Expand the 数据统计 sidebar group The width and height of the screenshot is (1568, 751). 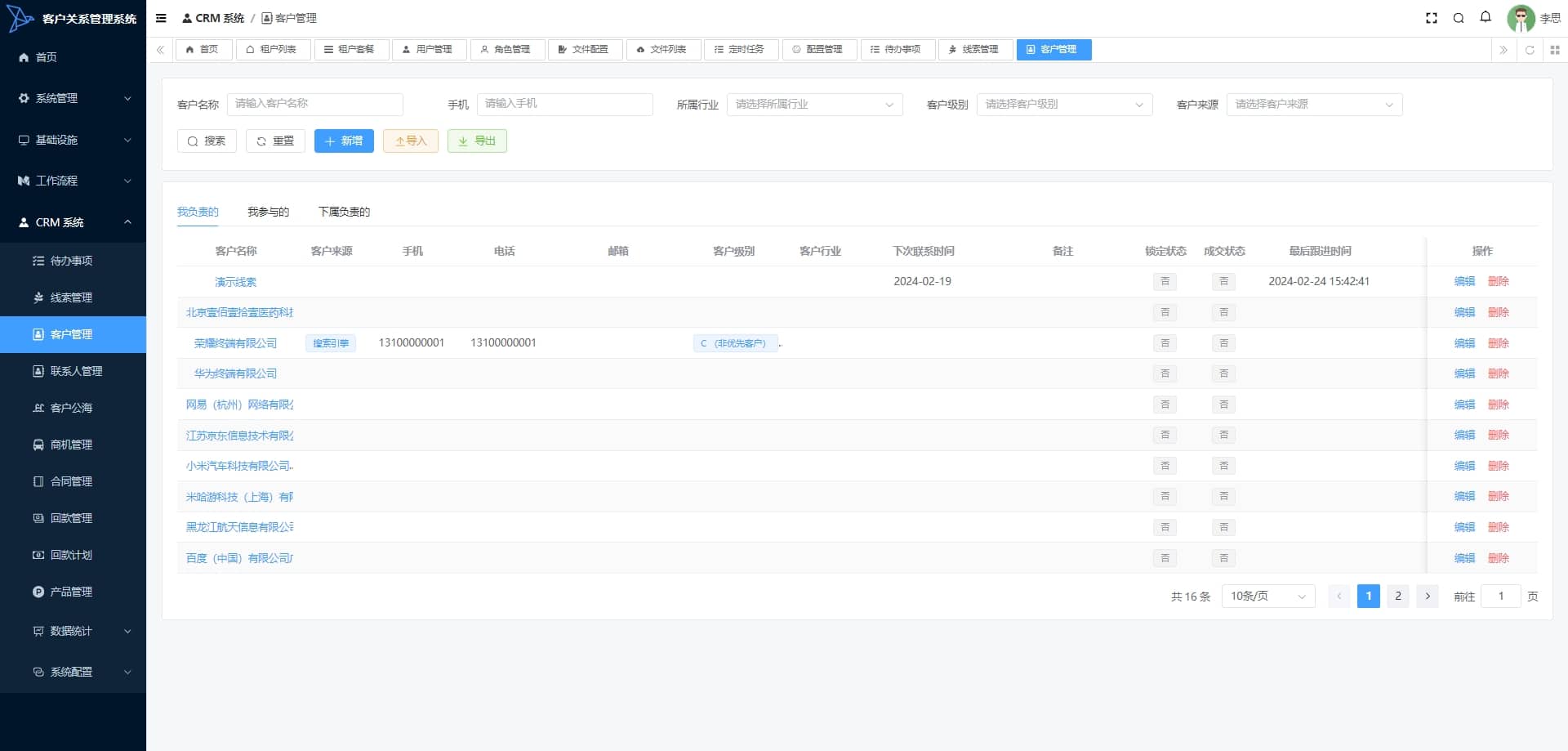(73, 631)
